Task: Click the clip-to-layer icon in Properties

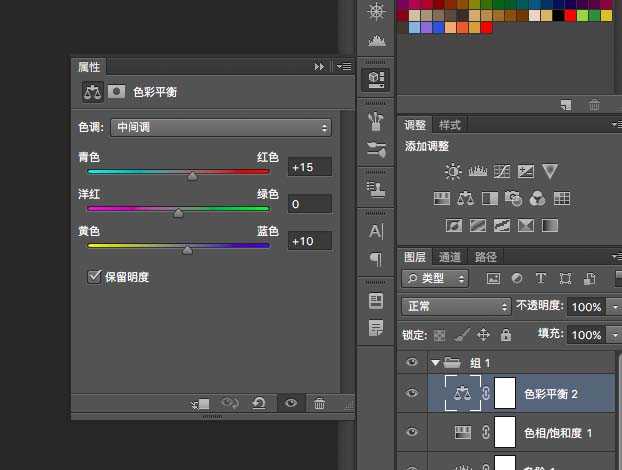Action: tap(198, 404)
